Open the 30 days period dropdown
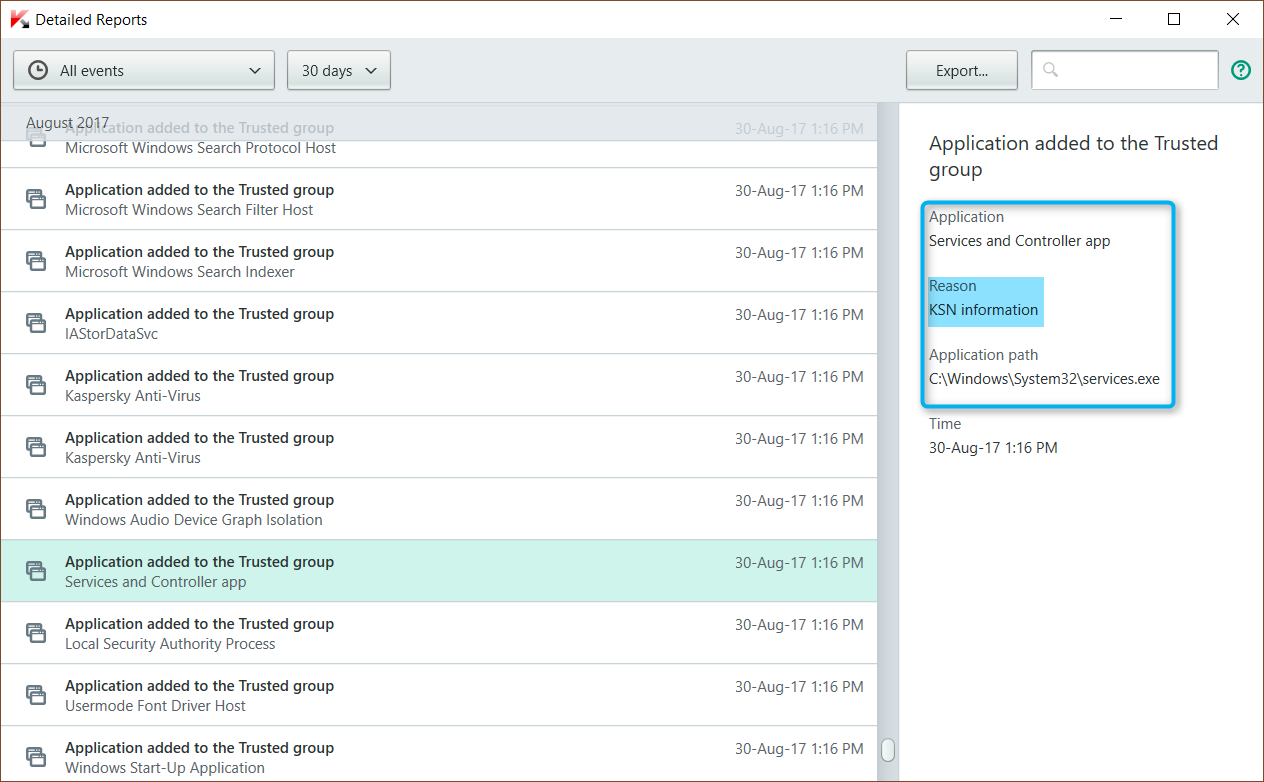Image resolution: width=1264 pixels, height=782 pixels. click(339, 70)
